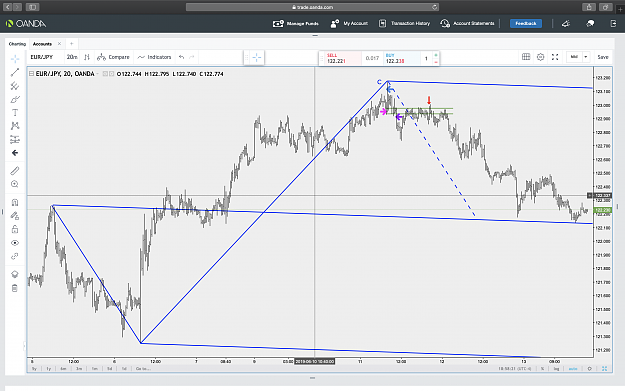625x391 pixels.
Task: Hide all drawings with eye icon
Action: pyautogui.click(x=15, y=243)
